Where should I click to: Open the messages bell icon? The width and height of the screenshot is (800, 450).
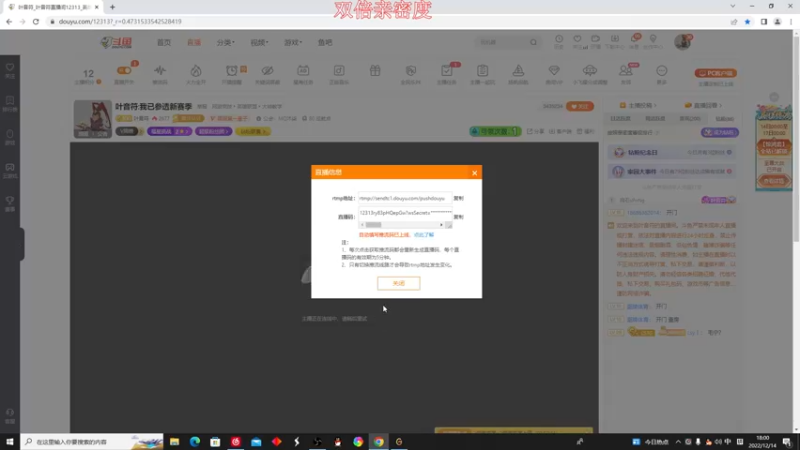click(634, 39)
